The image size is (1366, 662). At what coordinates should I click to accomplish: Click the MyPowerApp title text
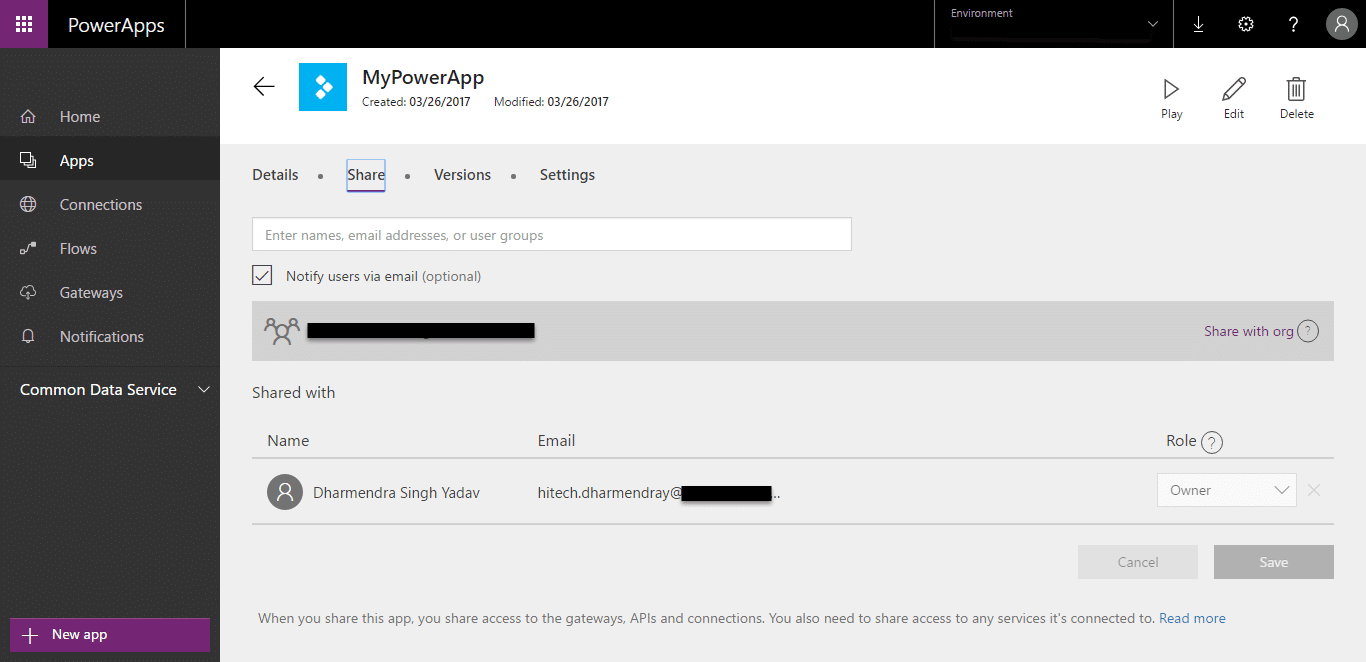423,78
